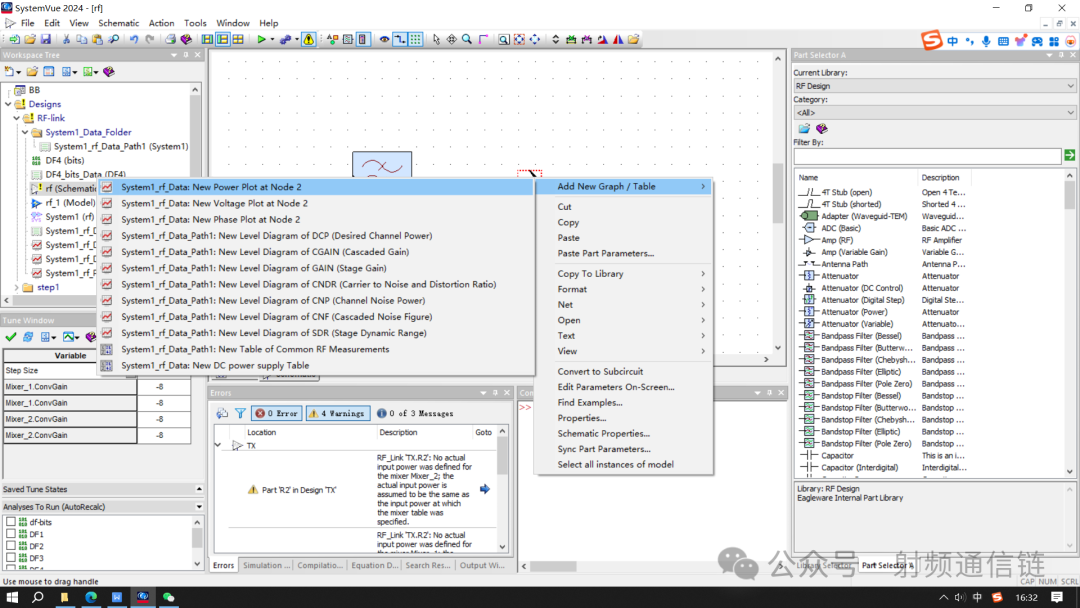Click the yellow warning triangle toolbar icon
This screenshot has height=608, width=1080.
309,39
